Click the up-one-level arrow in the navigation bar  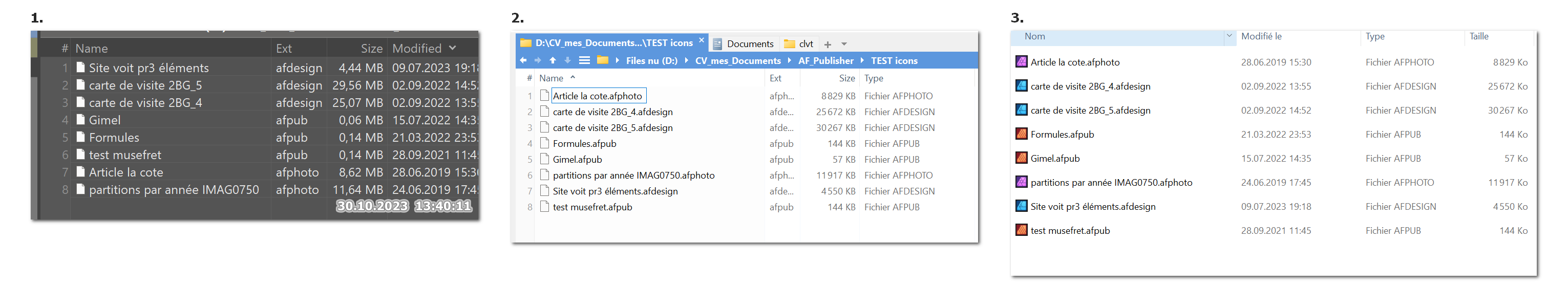[x=553, y=60]
